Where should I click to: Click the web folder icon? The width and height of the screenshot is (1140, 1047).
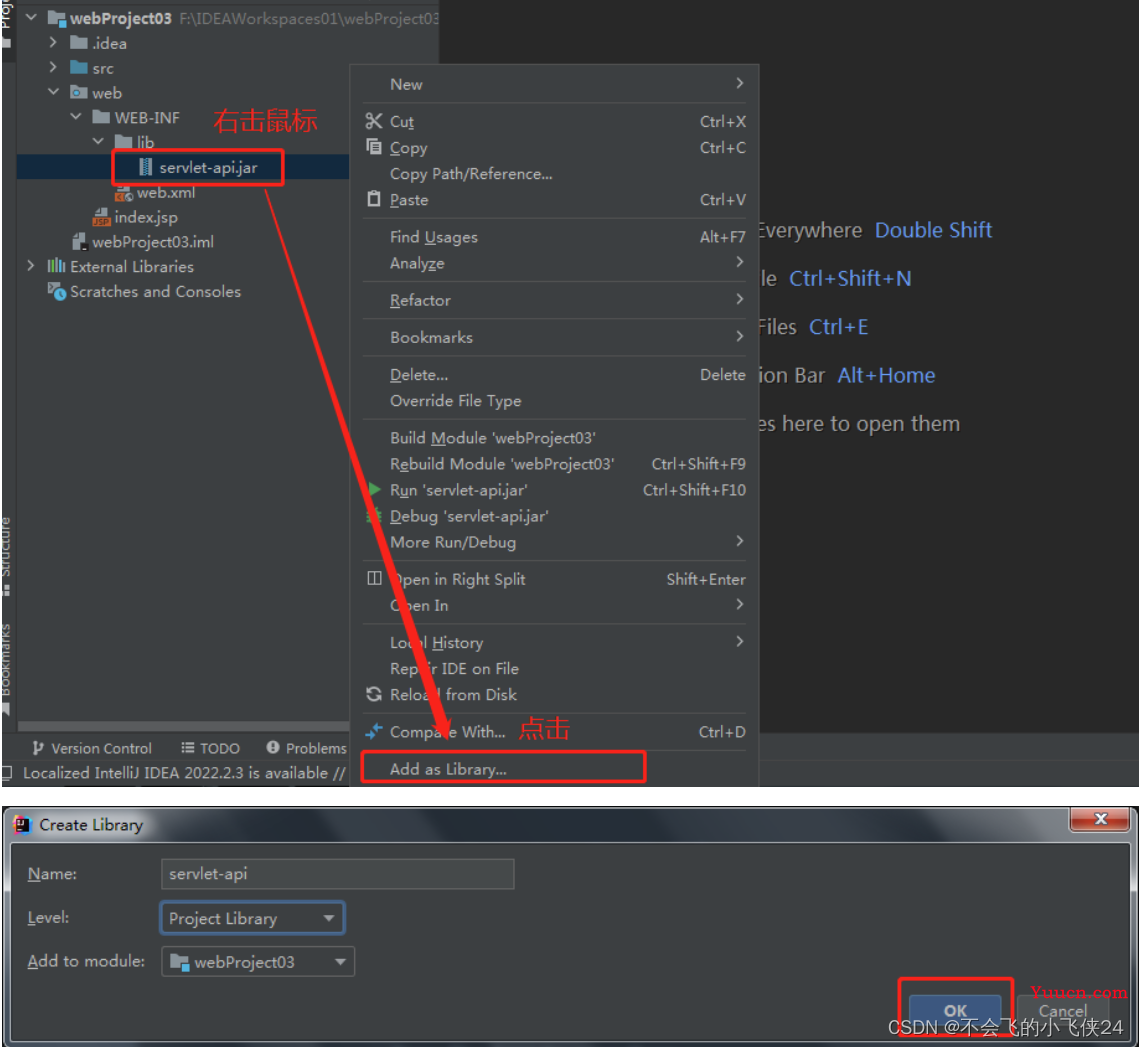[x=79, y=92]
